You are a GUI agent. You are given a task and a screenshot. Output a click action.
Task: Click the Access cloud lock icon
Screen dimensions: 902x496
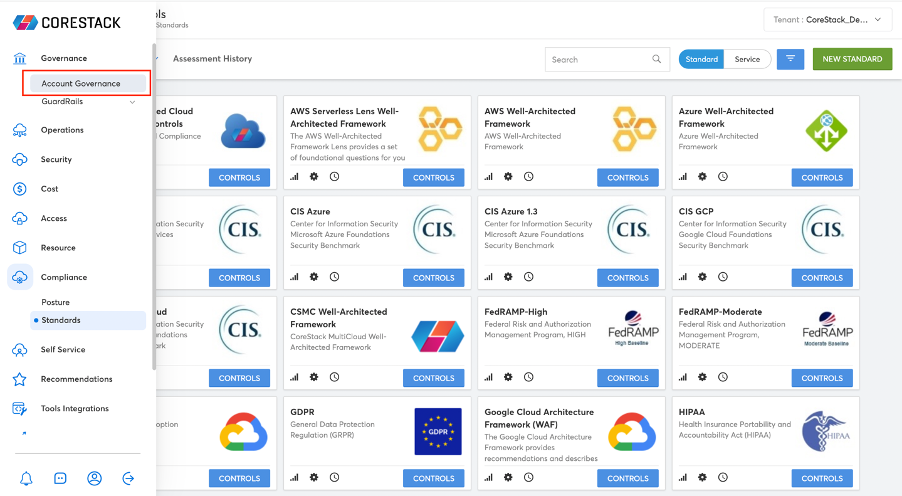click(x=20, y=219)
